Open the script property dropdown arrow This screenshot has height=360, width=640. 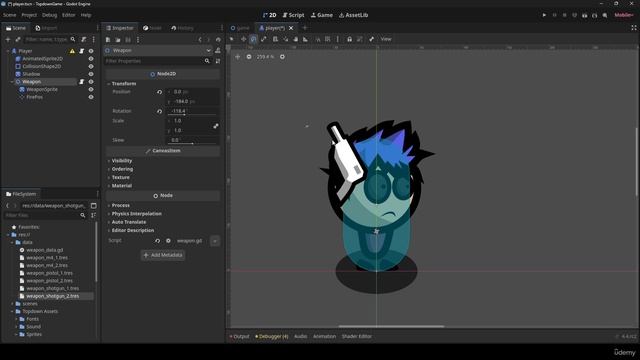pos(215,241)
